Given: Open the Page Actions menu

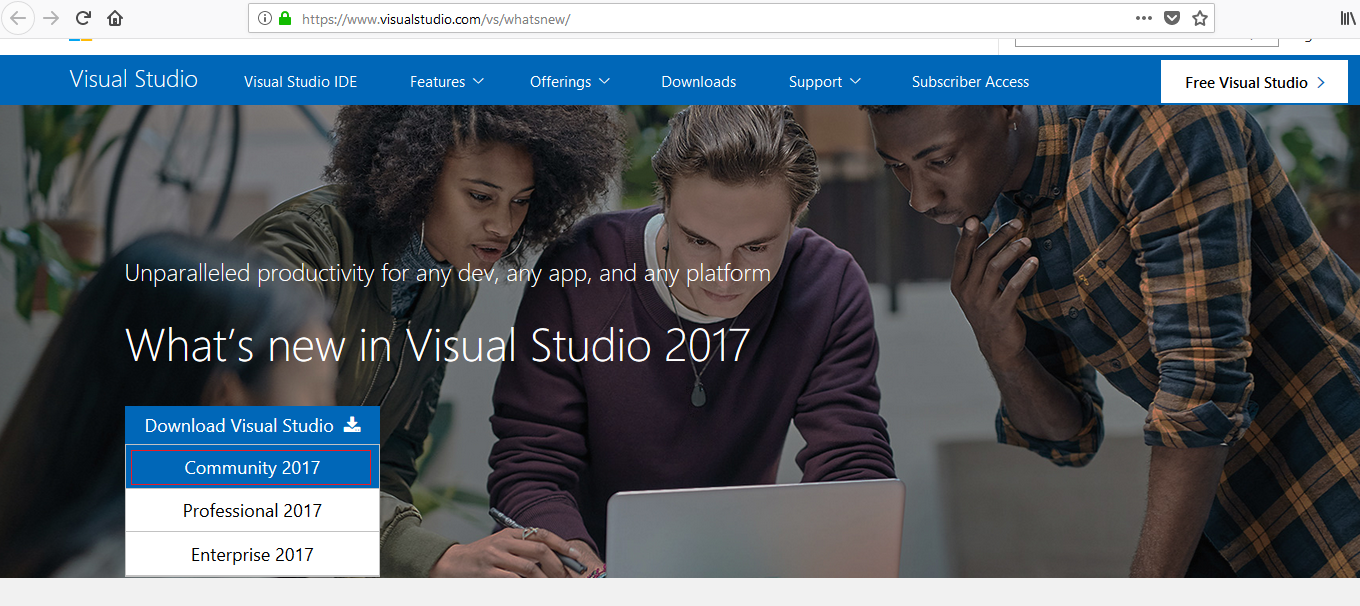Looking at the screenshot, I should (x=1143, y=17).
